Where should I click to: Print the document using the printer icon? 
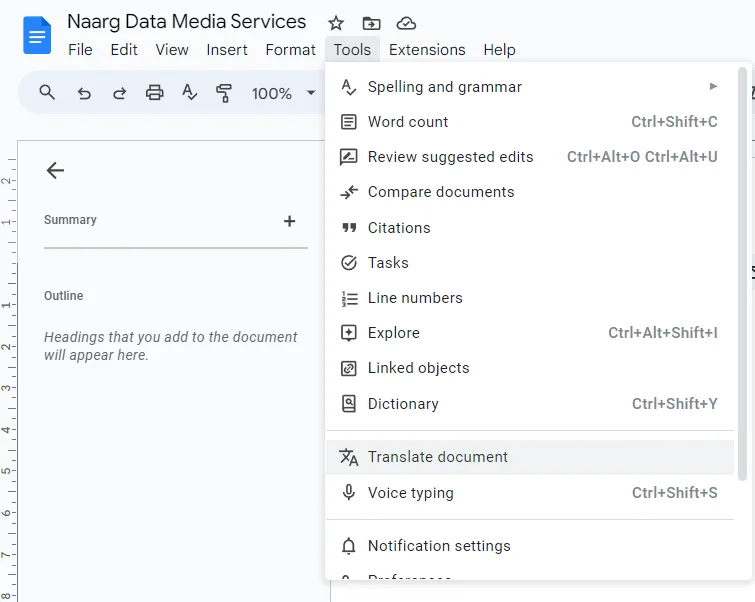click(x=154, y=93)
